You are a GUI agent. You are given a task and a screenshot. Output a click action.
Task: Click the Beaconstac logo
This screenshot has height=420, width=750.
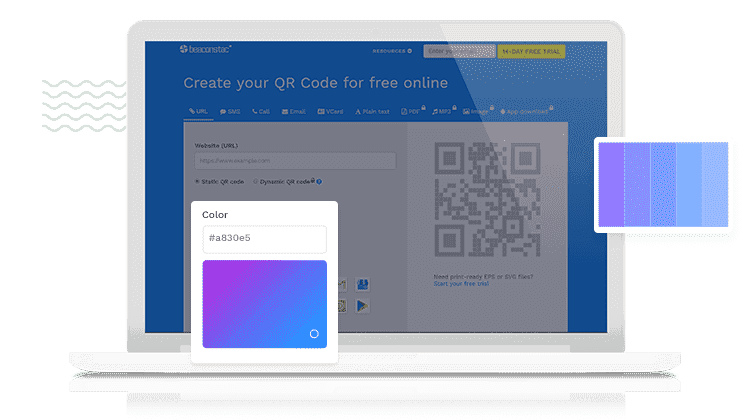click(x=206, y=49)
